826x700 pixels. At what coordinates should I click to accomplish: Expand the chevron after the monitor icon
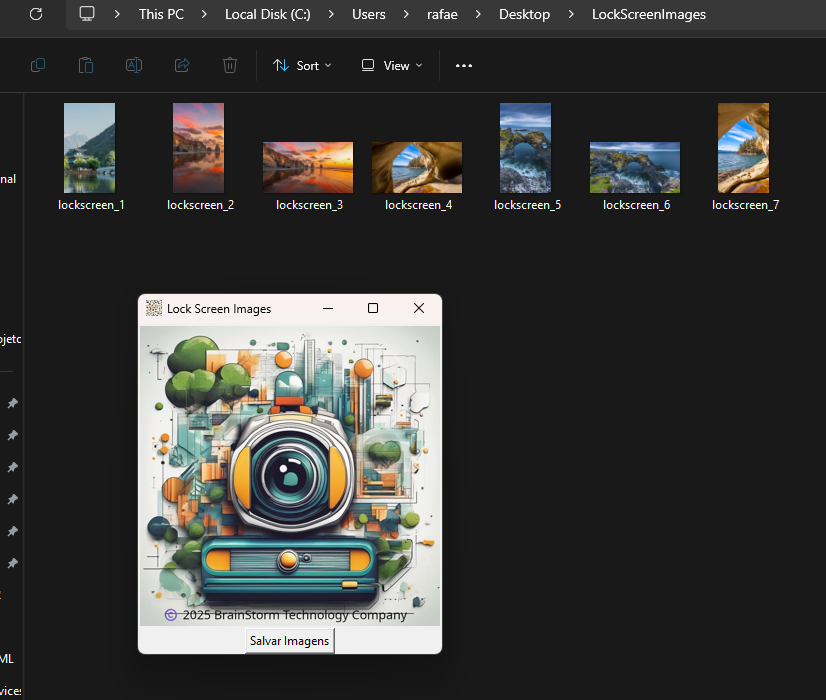[117, 14]
